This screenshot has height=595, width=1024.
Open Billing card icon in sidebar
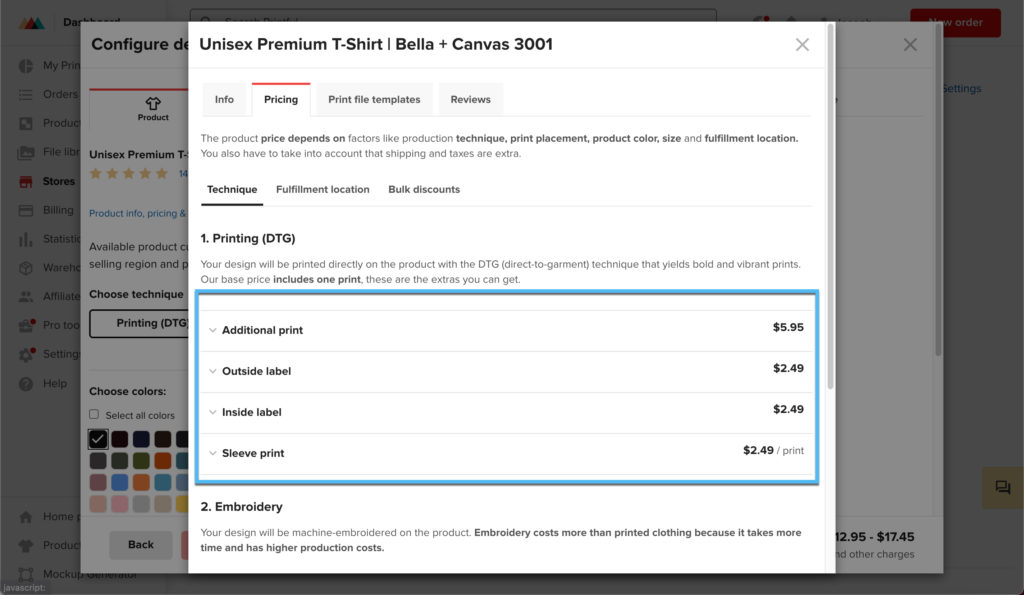coord(26,210)
